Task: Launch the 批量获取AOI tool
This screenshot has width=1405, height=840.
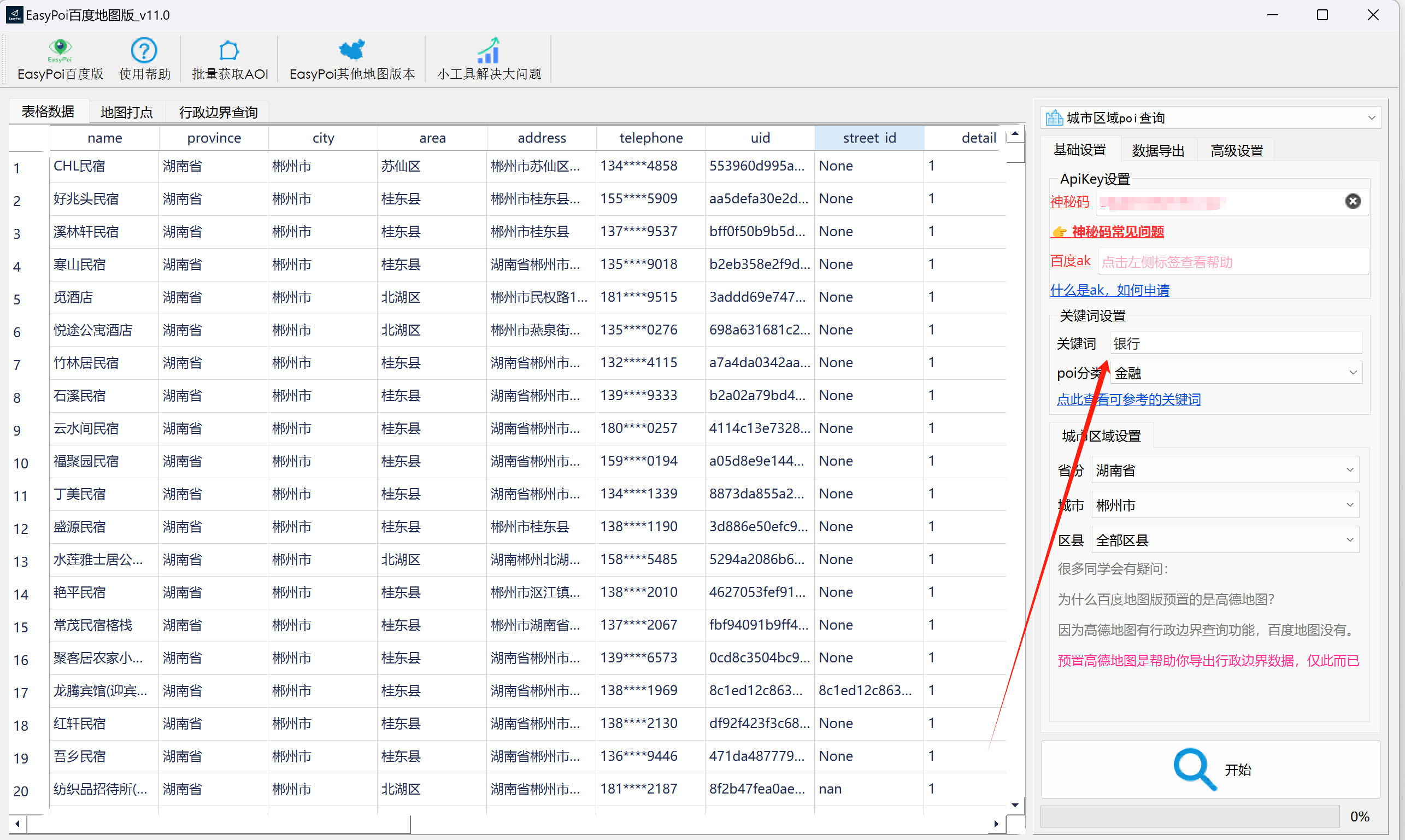Action: point(230,60)
